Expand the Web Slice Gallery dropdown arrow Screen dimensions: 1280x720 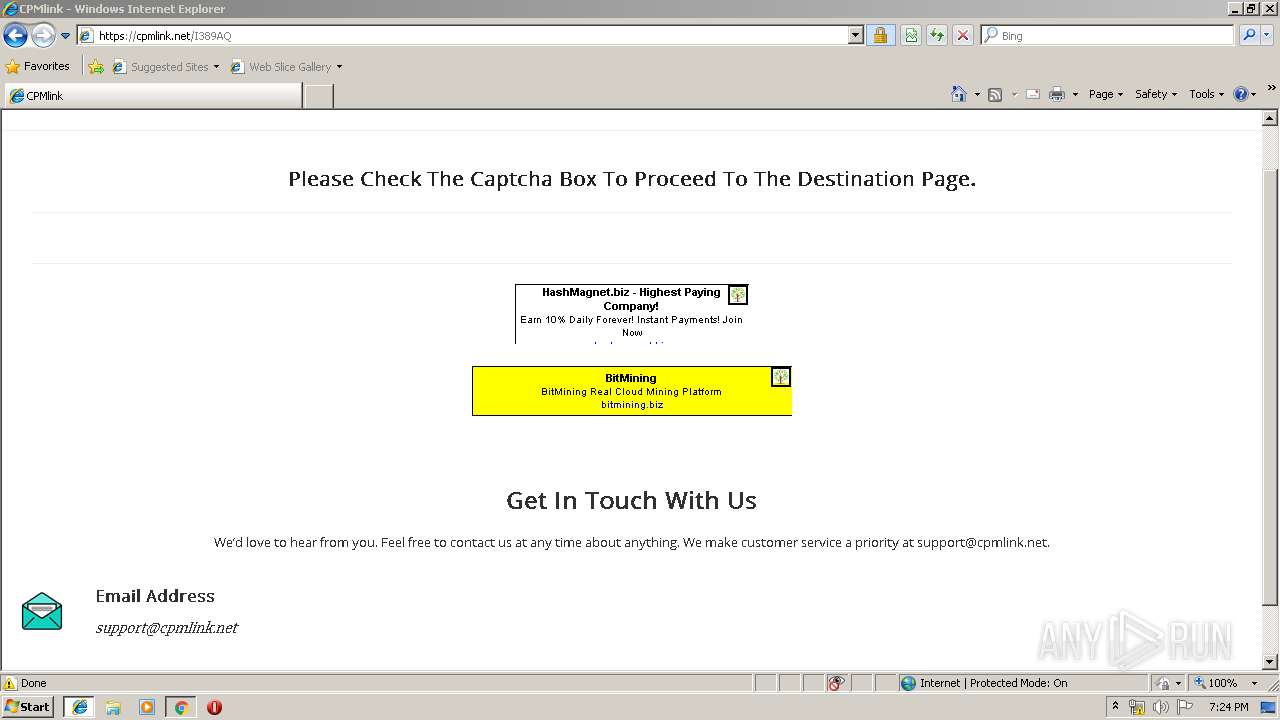pyautogui.click(x=339, y=67)
